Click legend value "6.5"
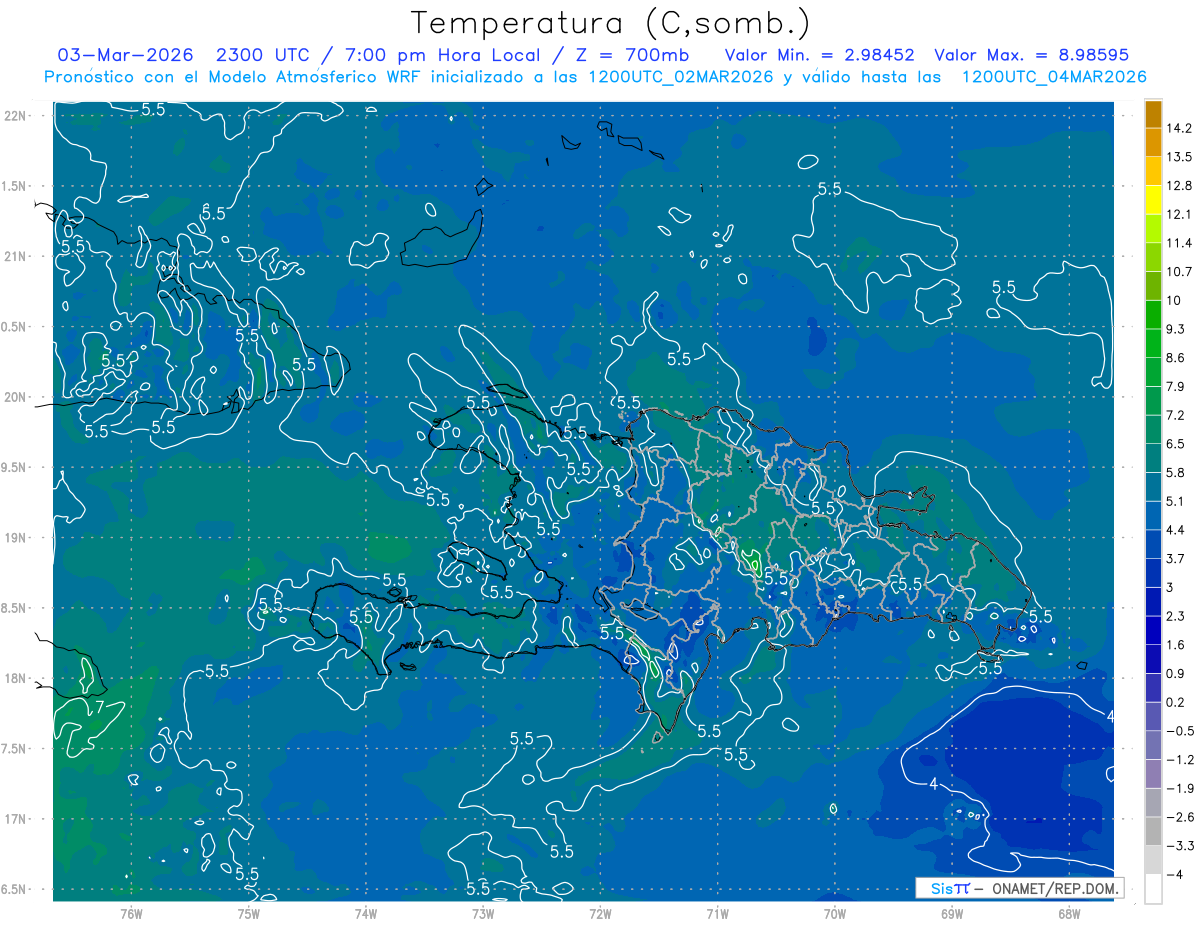1200x927 pixels. 1177,444
